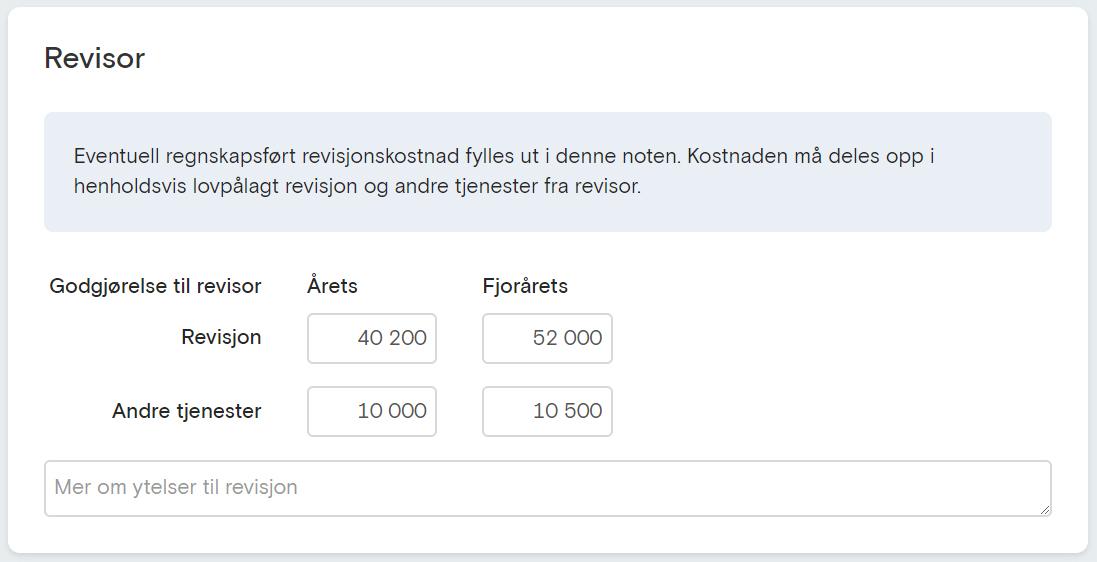Click the 'Revisor' section heading

pyautogui.click(x=94, y=57)
